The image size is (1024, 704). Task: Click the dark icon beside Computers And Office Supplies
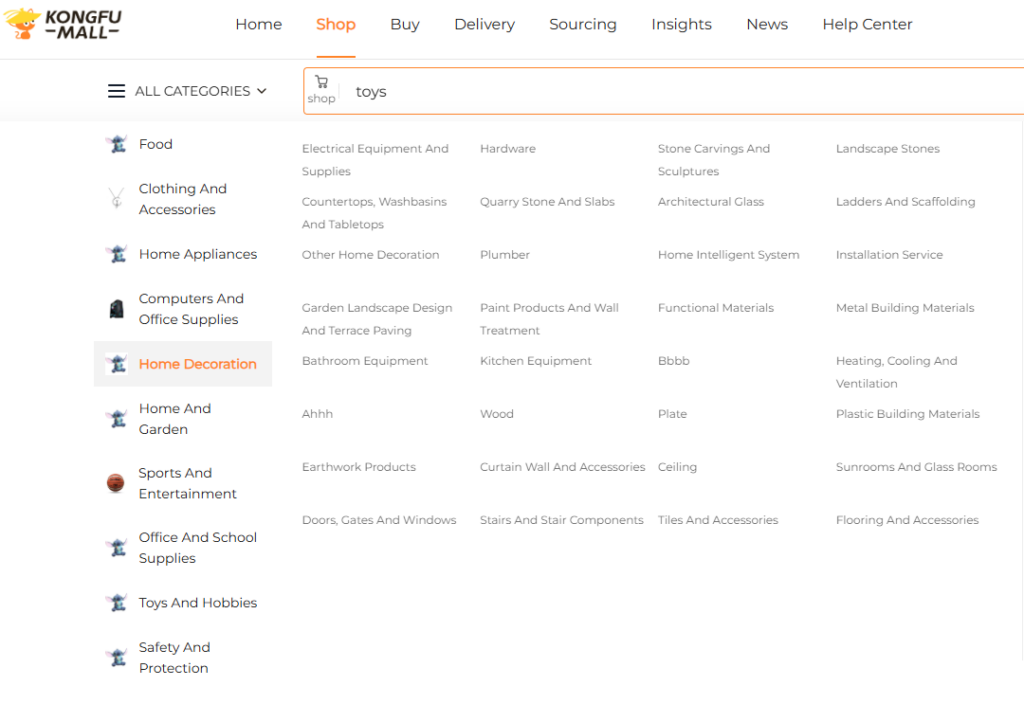tap(116, 309)
